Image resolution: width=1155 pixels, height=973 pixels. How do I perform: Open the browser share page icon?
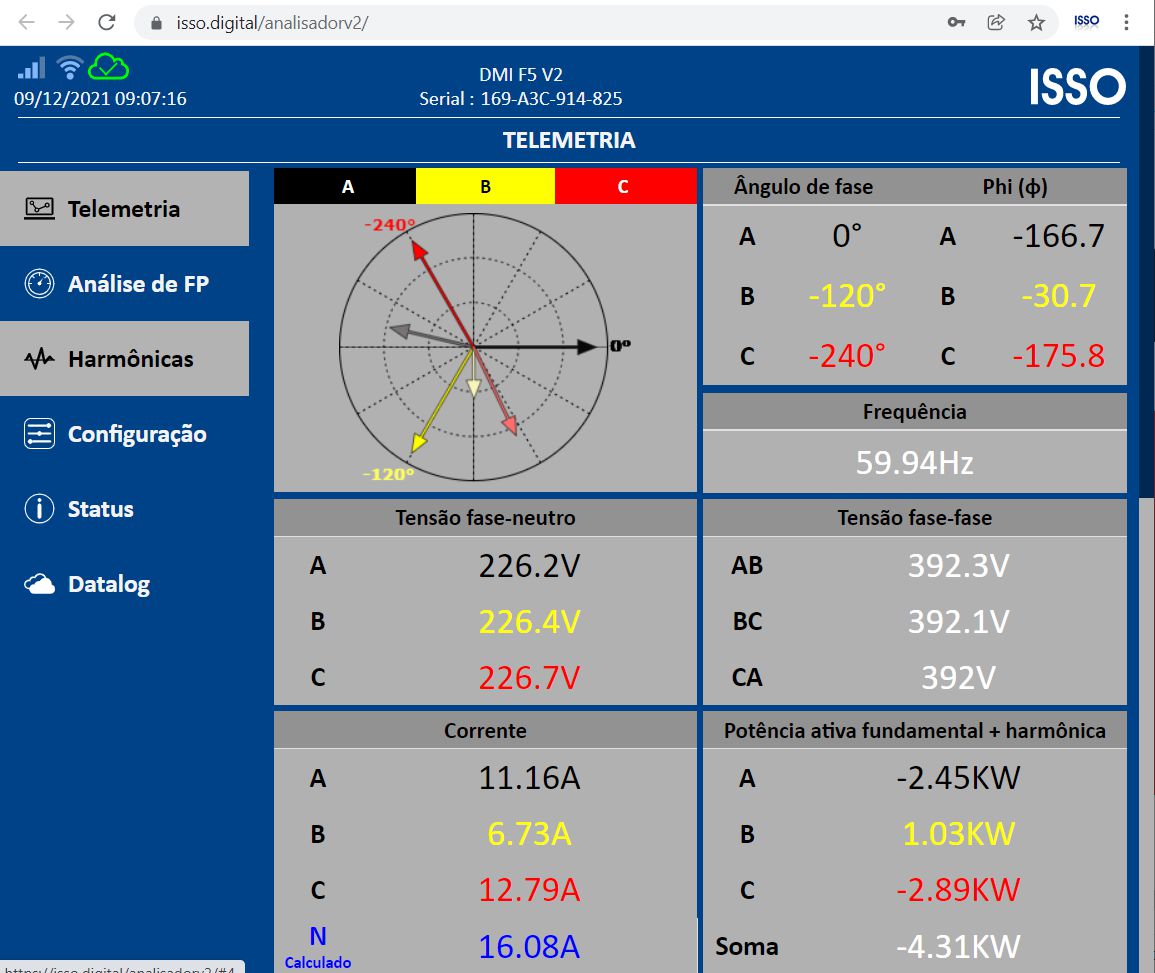coord(996,22)
